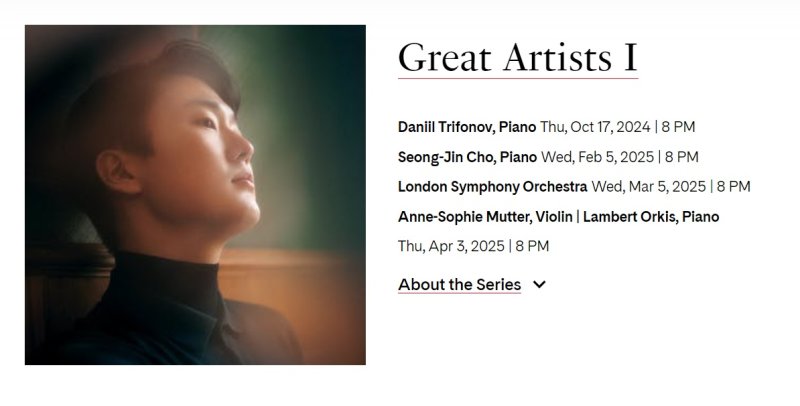This screenshot has height=406, width=800.
Task: Click the Thu, Apr 3, 2025 date
Action: (451, 246)
